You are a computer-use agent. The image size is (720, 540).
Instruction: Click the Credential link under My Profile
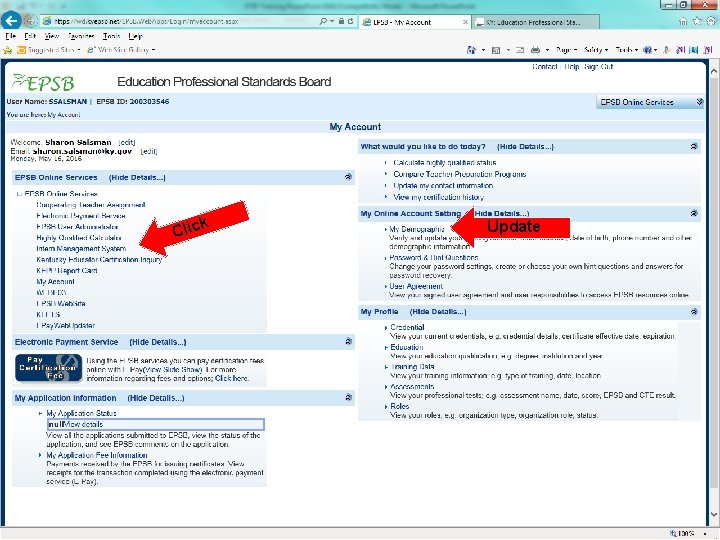coord(407,327)
